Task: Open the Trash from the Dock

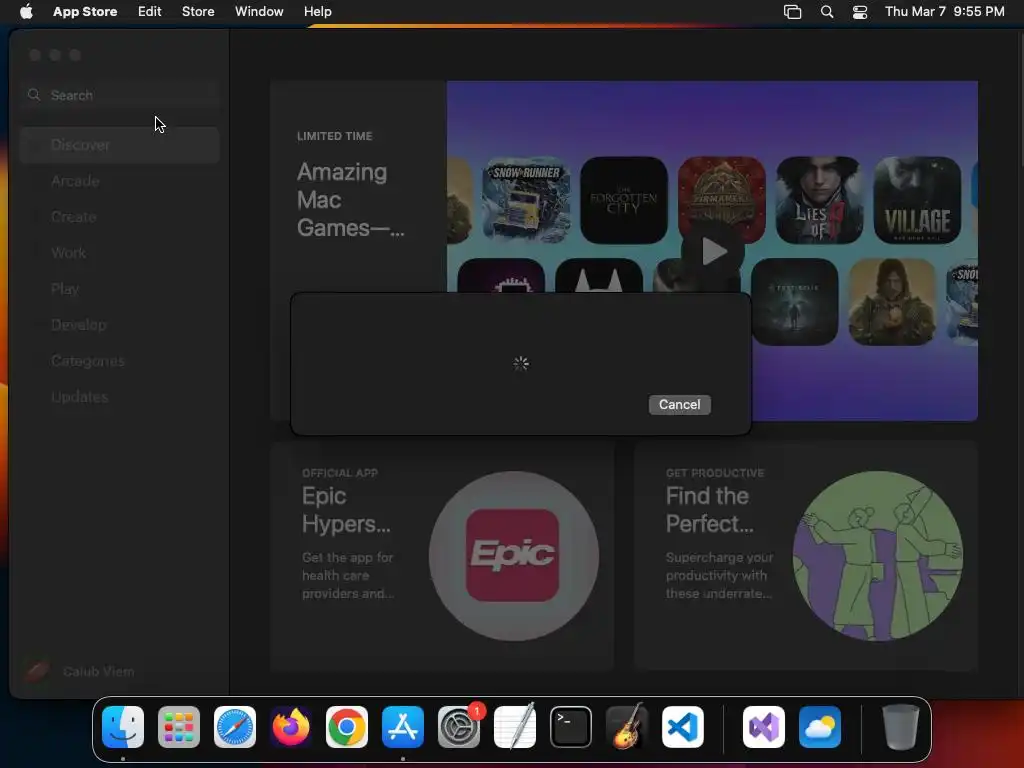Action: click(x=901, y=727)
